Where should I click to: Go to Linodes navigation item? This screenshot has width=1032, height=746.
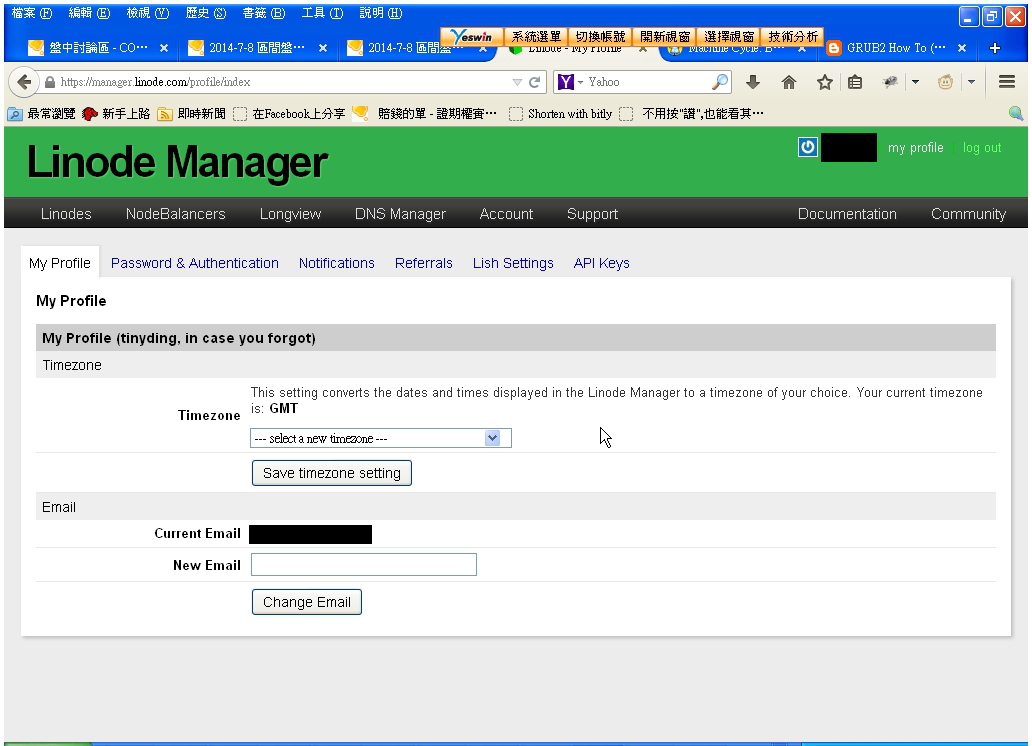coord(66,214)
